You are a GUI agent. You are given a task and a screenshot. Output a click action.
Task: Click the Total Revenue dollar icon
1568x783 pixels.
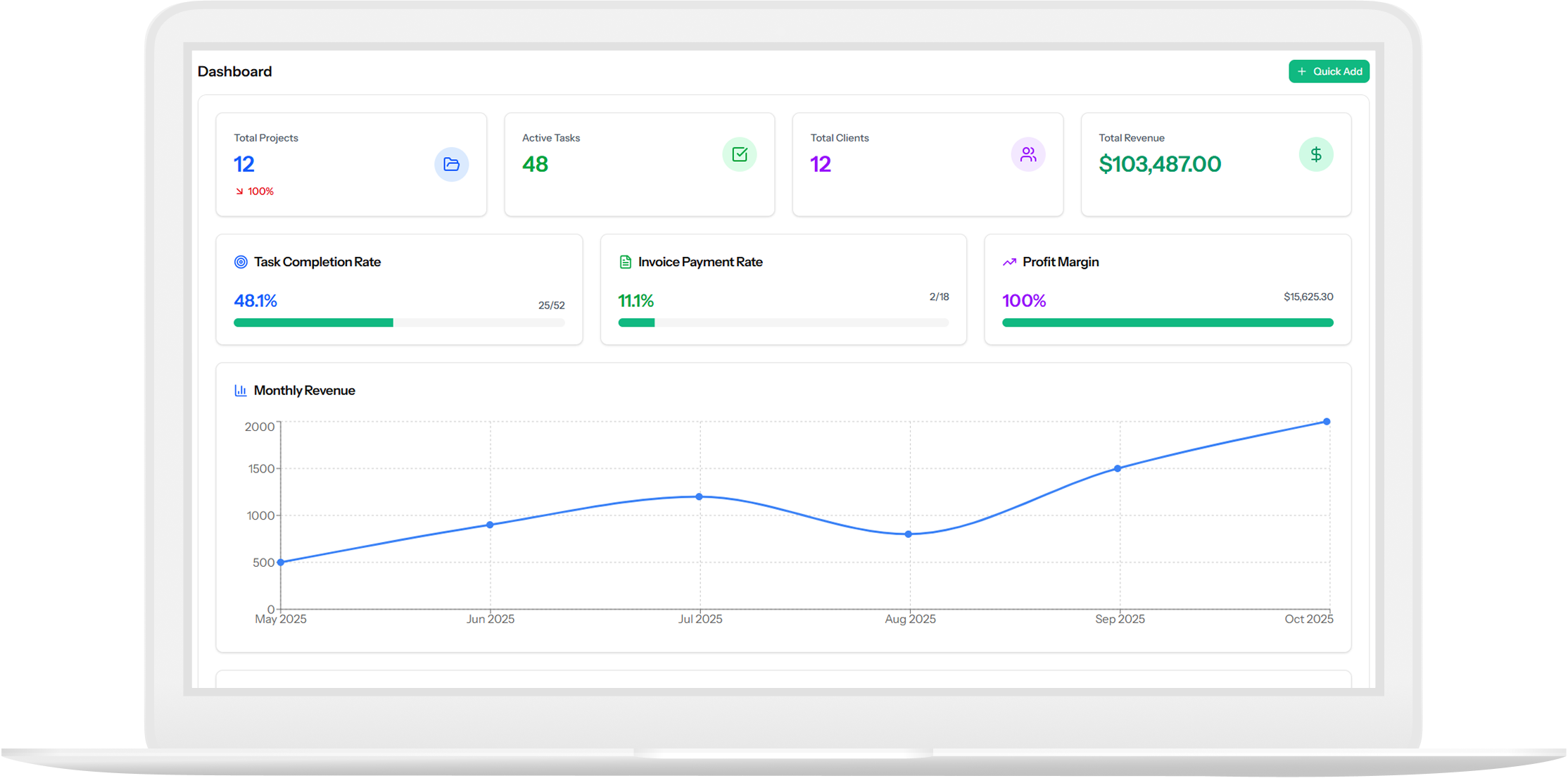[x=1315, y=154]
